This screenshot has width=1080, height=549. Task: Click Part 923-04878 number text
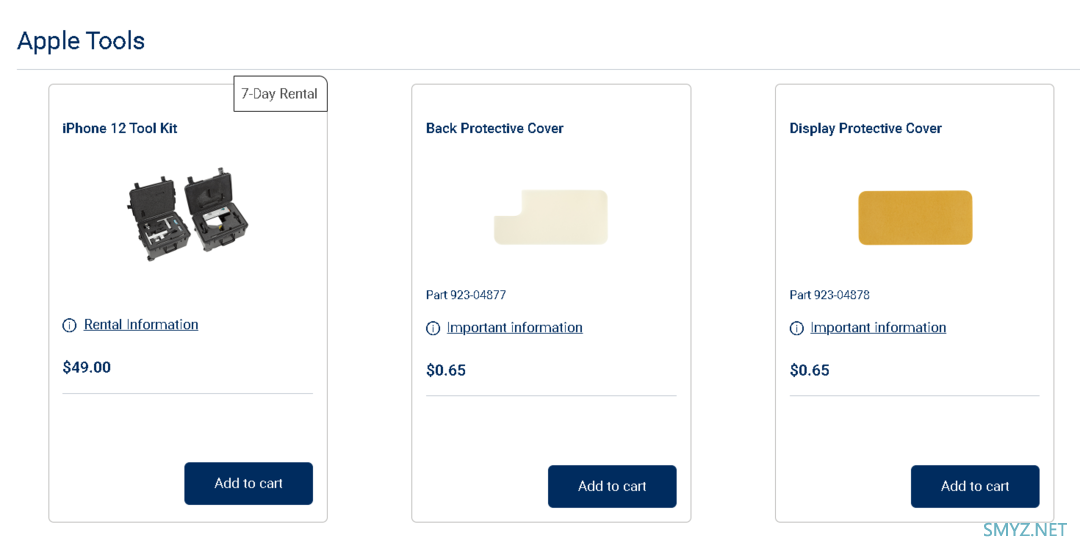[829, 295]
